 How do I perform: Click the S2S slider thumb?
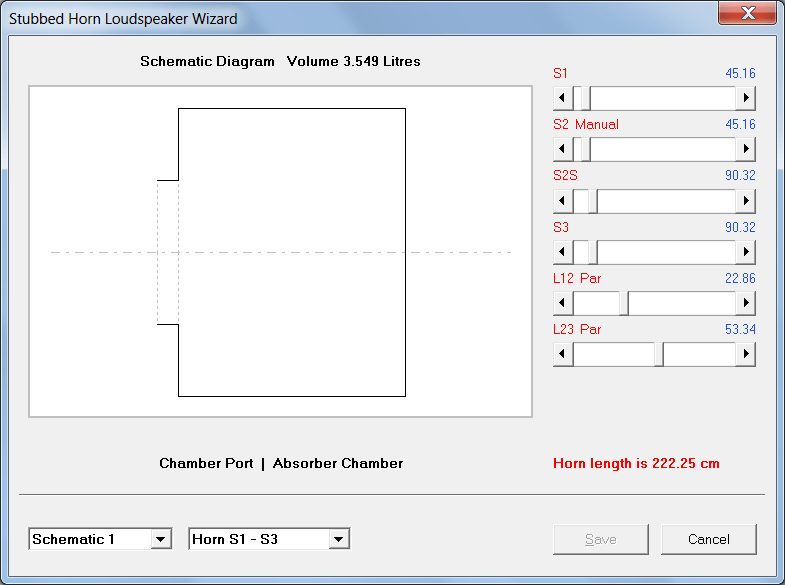(593, 200)
